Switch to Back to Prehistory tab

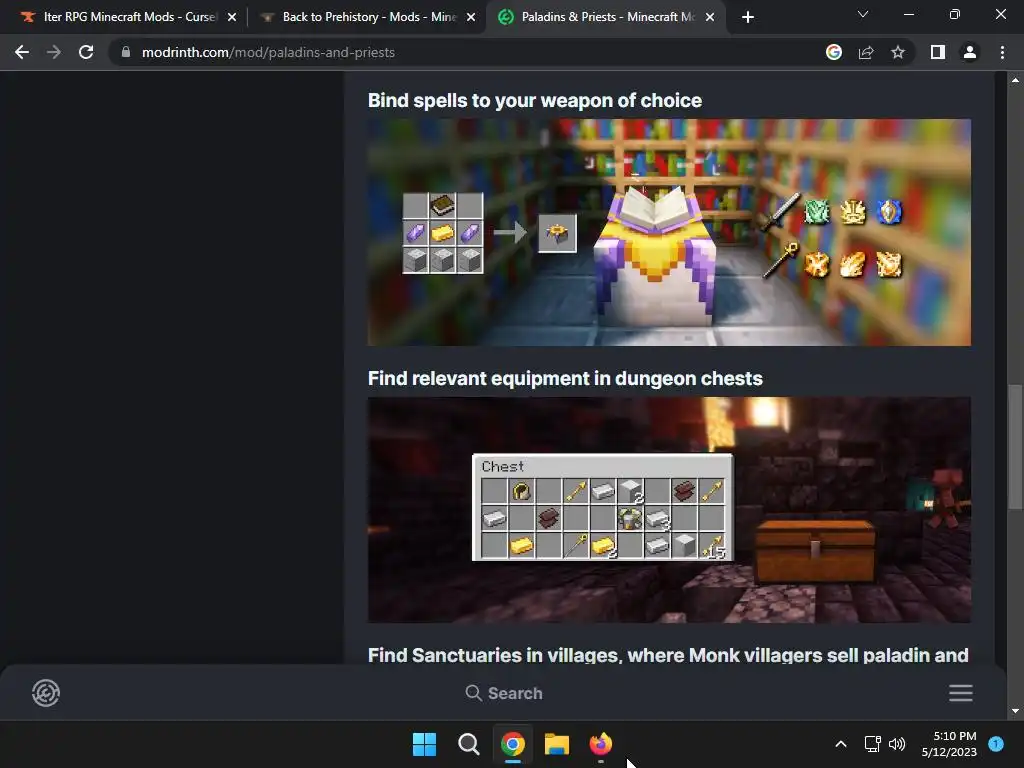(369, 17)
